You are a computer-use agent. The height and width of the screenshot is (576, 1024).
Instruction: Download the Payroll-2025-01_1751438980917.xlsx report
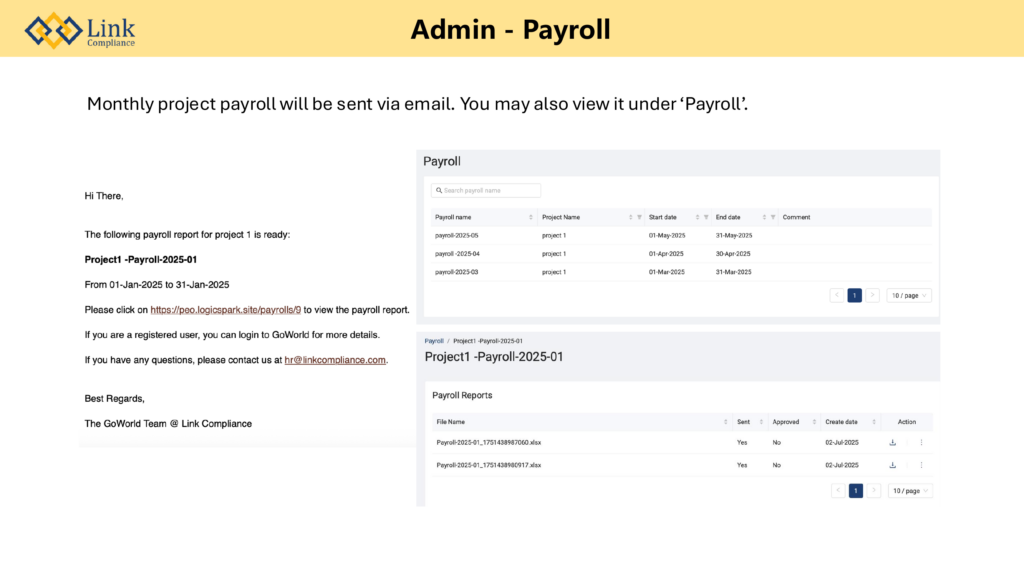click(x=892, y=465)
